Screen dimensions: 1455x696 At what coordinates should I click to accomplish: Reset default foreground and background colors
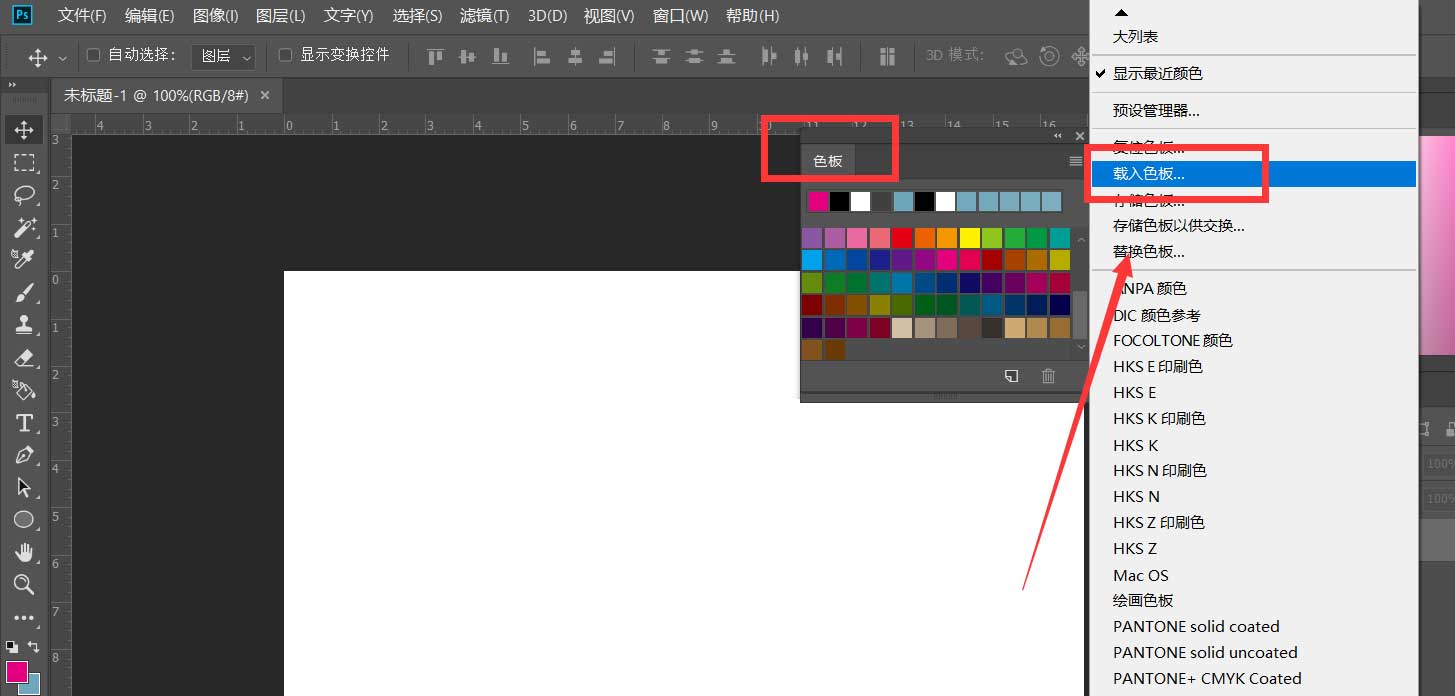[11, 646]
